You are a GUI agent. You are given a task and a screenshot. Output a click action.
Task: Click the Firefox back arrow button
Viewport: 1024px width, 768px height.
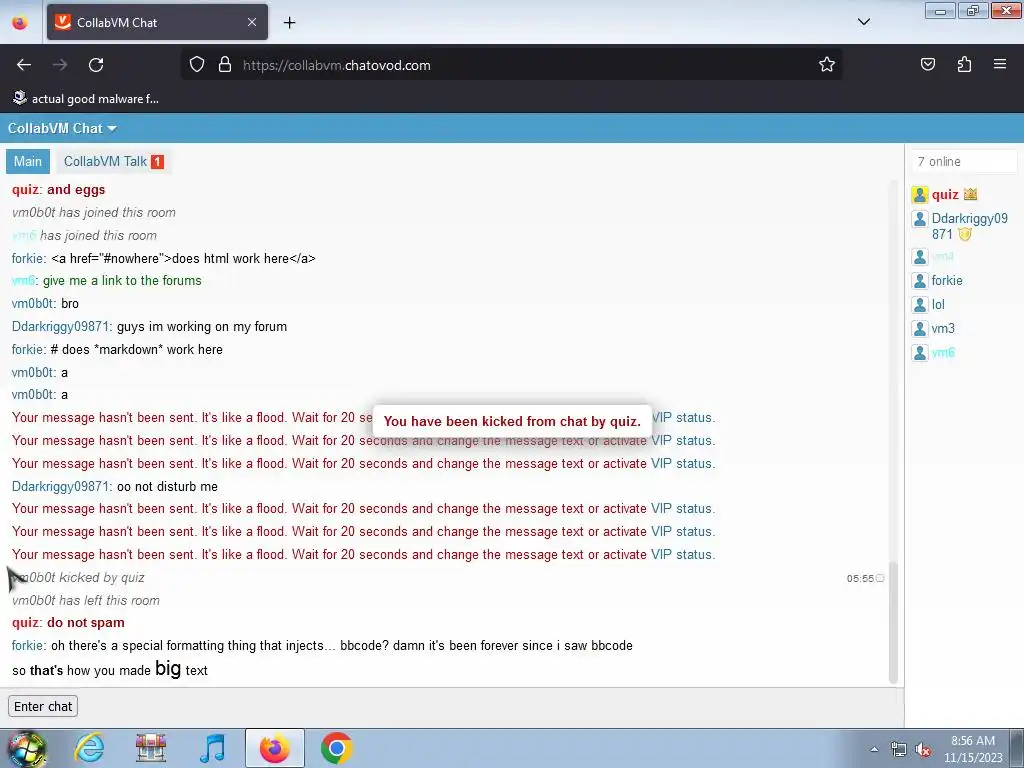point(24,65)
